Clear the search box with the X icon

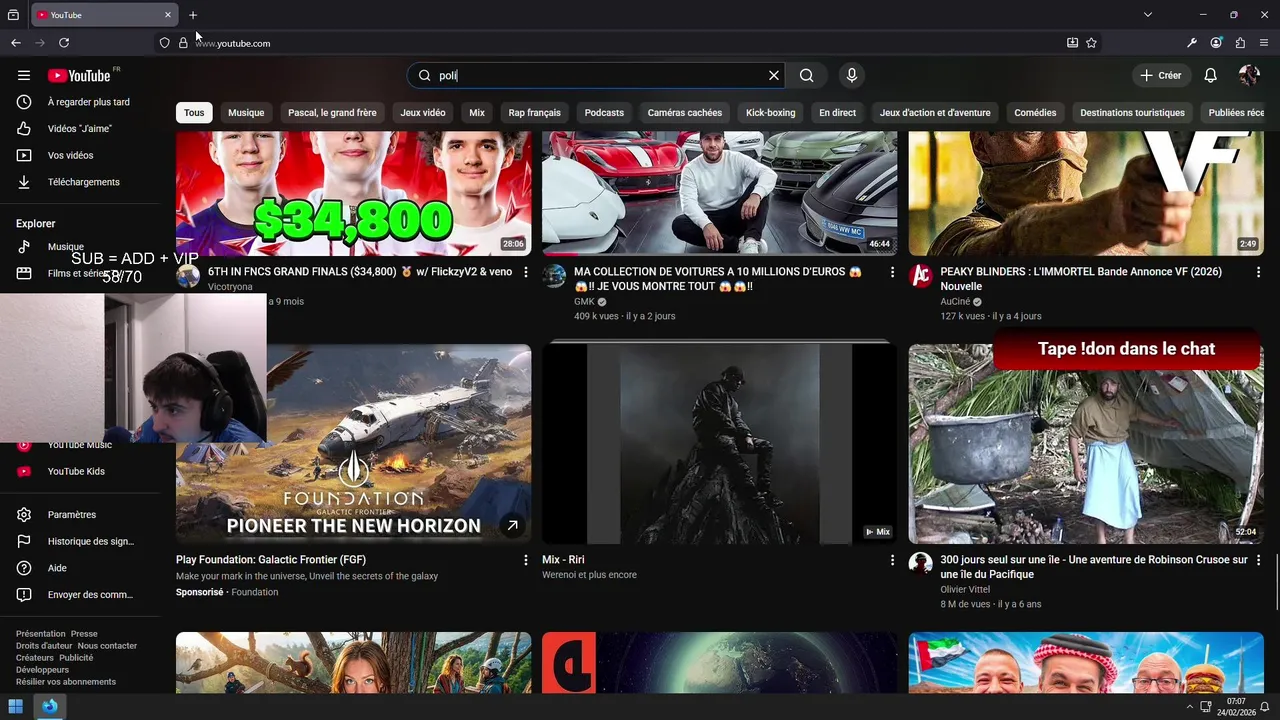click(773, 75)
